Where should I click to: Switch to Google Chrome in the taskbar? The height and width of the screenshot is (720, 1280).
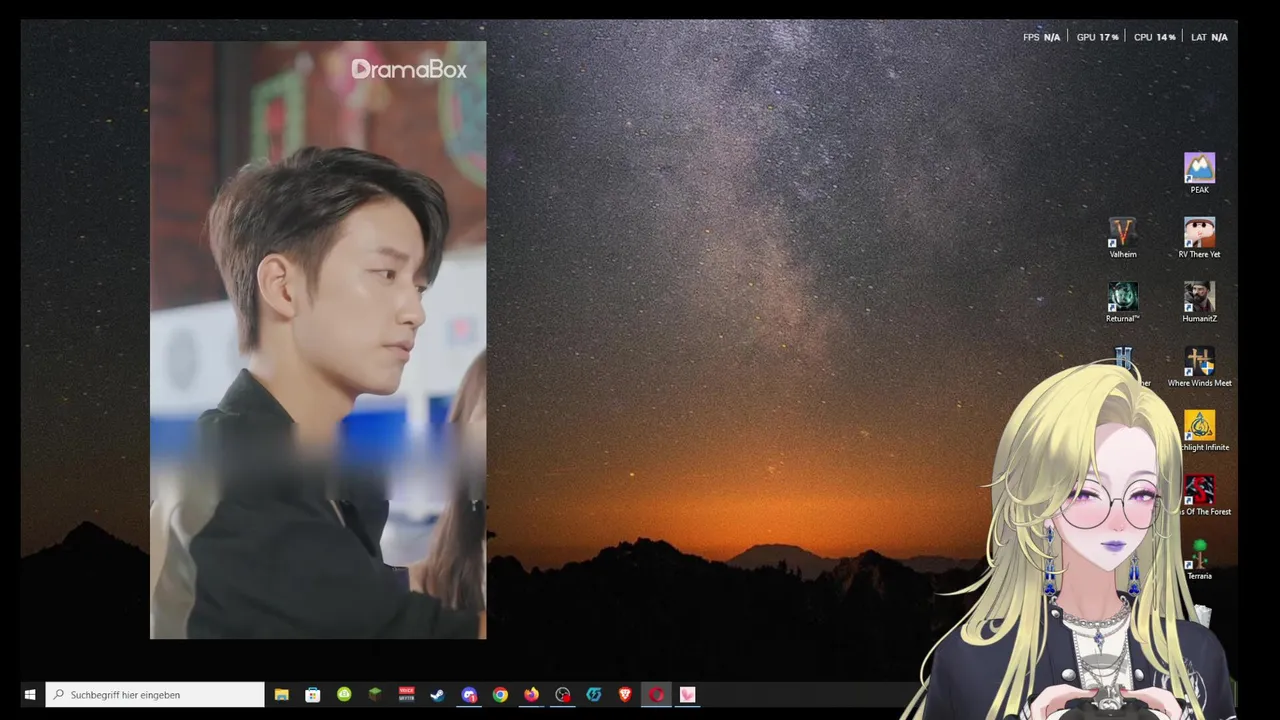500,694
